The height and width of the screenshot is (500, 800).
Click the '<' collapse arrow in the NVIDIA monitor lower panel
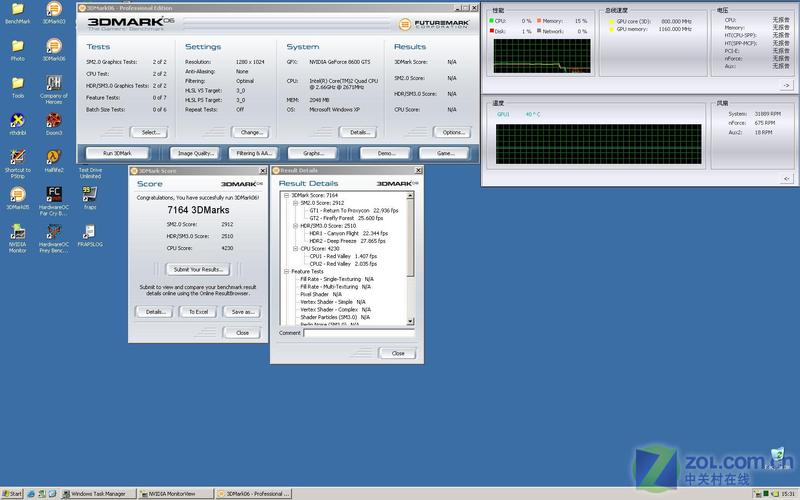point(786,179)
